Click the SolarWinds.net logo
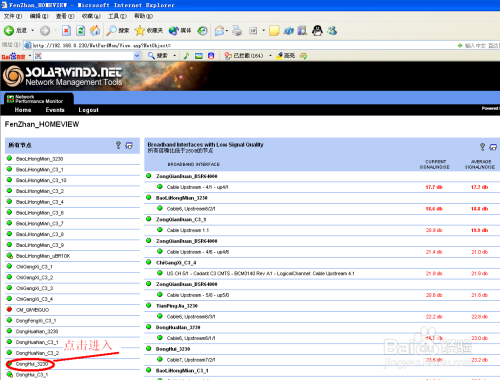The width and height of the screenshot is (500, 380). 63,76
